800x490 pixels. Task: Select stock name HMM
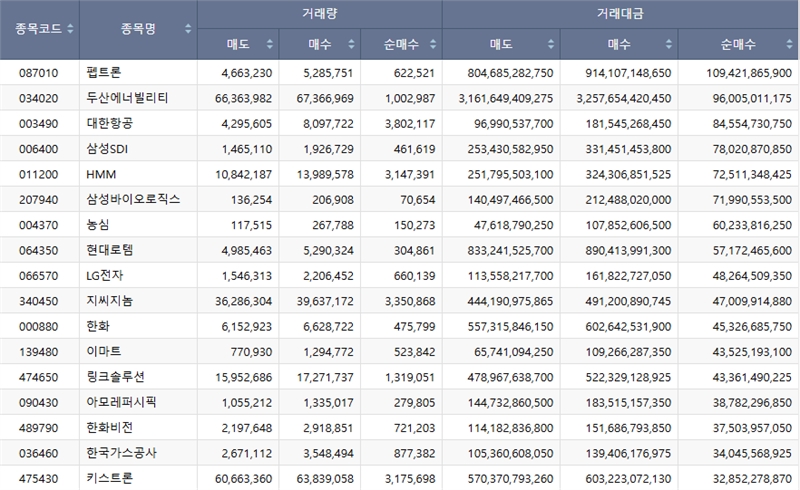point(101,174)
